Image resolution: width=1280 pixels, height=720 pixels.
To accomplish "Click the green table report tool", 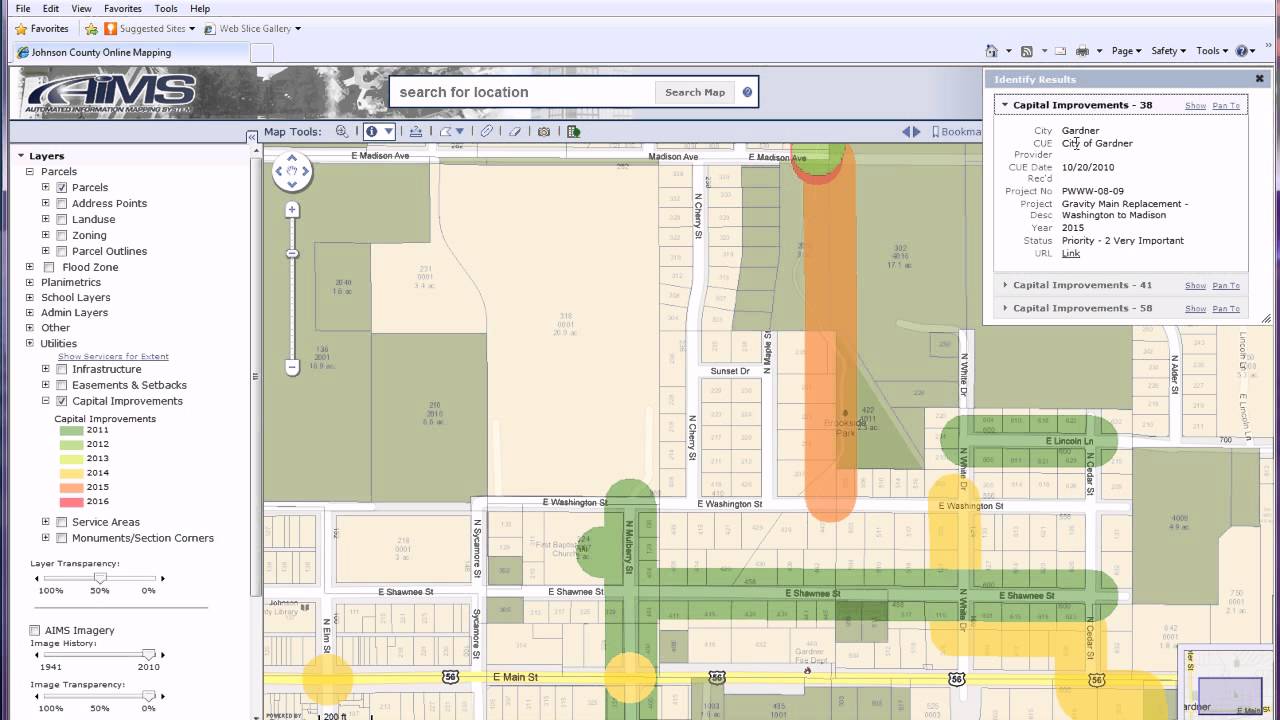I will point(573,131).
